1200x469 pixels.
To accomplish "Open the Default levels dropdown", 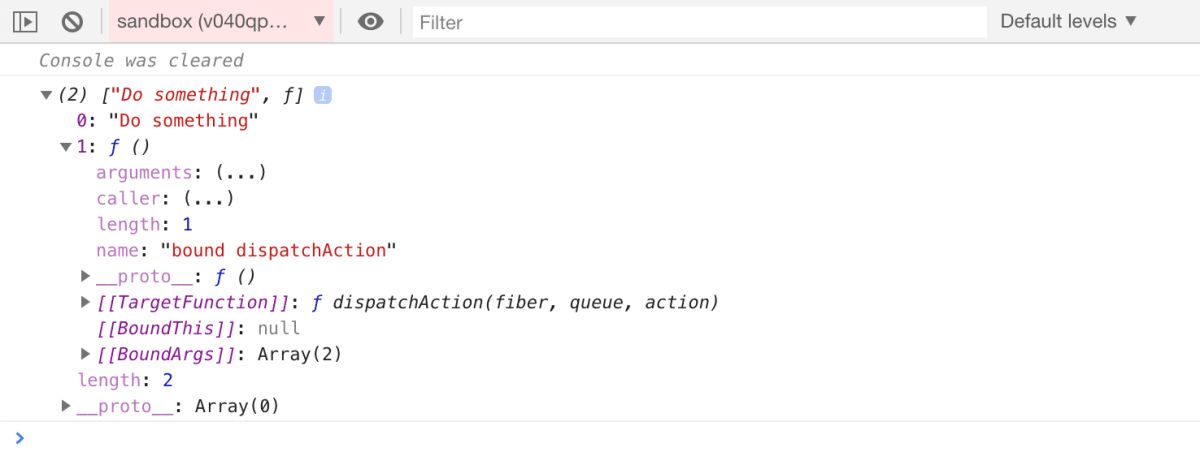I will pyautogui.click(x=1069, y=21).
